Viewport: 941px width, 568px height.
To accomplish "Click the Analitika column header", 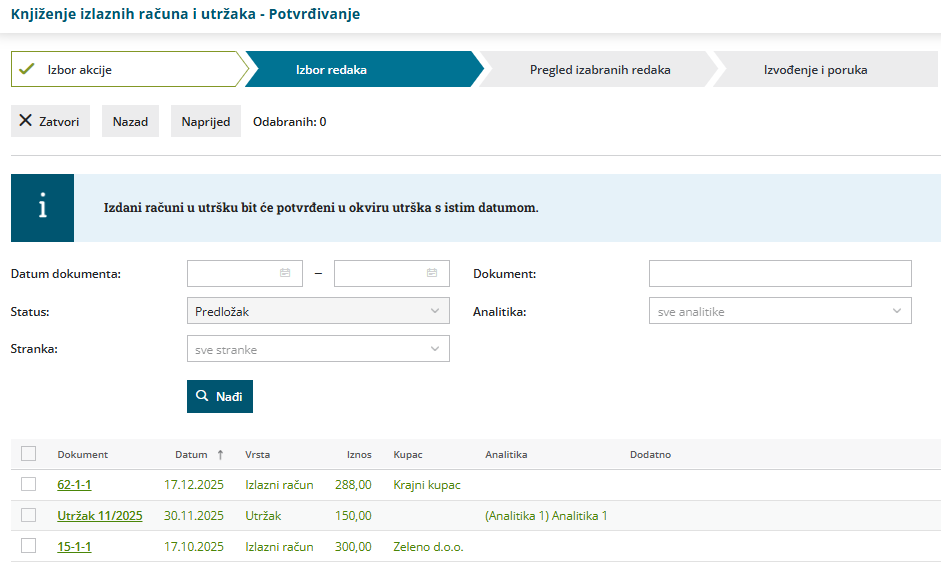I will click(x=507, y=455).
